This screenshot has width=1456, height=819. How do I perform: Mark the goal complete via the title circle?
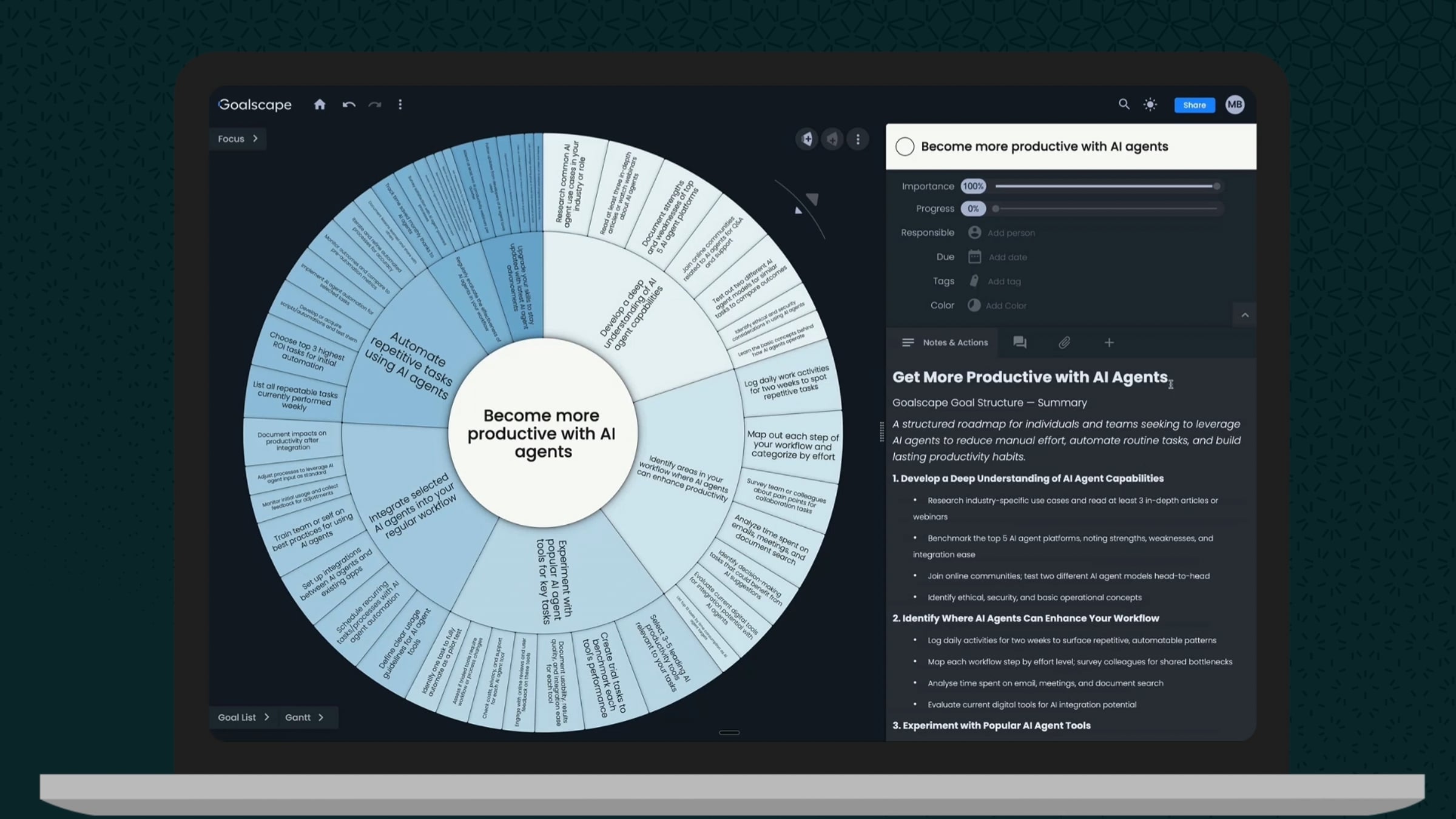[x=905, y=146]
